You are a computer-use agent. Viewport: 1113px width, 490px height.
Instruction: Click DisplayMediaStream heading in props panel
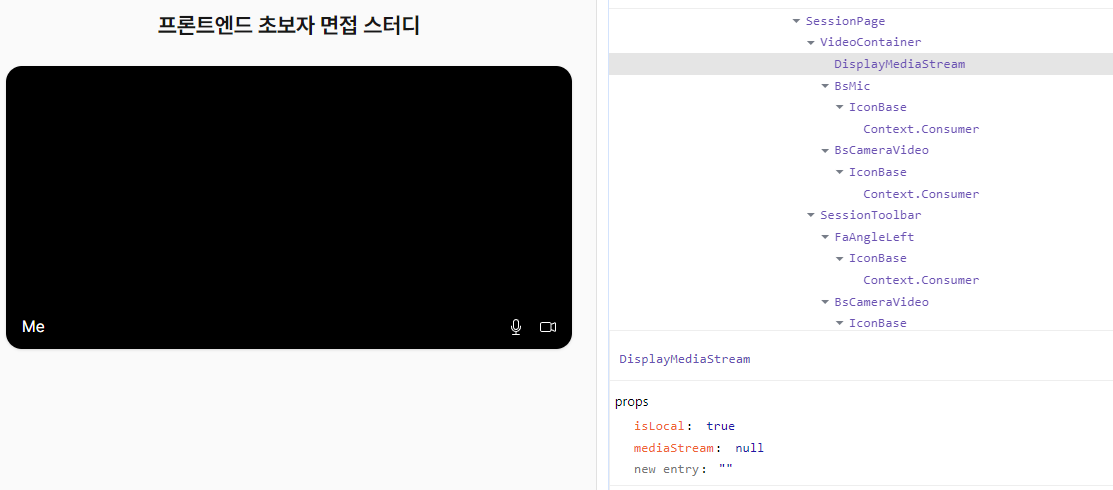[x=684, y=358]
